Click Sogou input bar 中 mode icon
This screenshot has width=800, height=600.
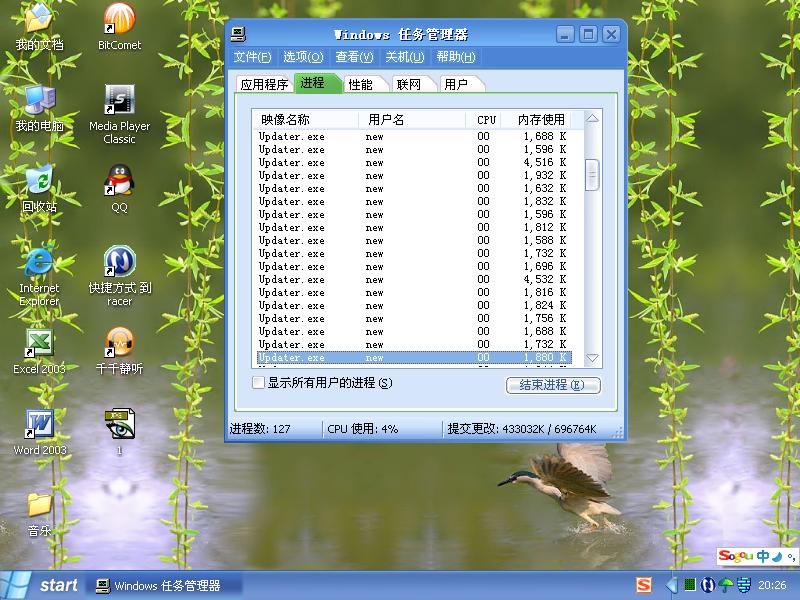click(x=763, y=556)
